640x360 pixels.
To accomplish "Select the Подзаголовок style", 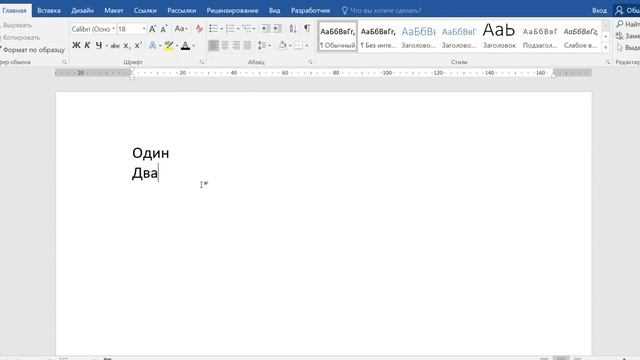I will (x=540, y=37).
